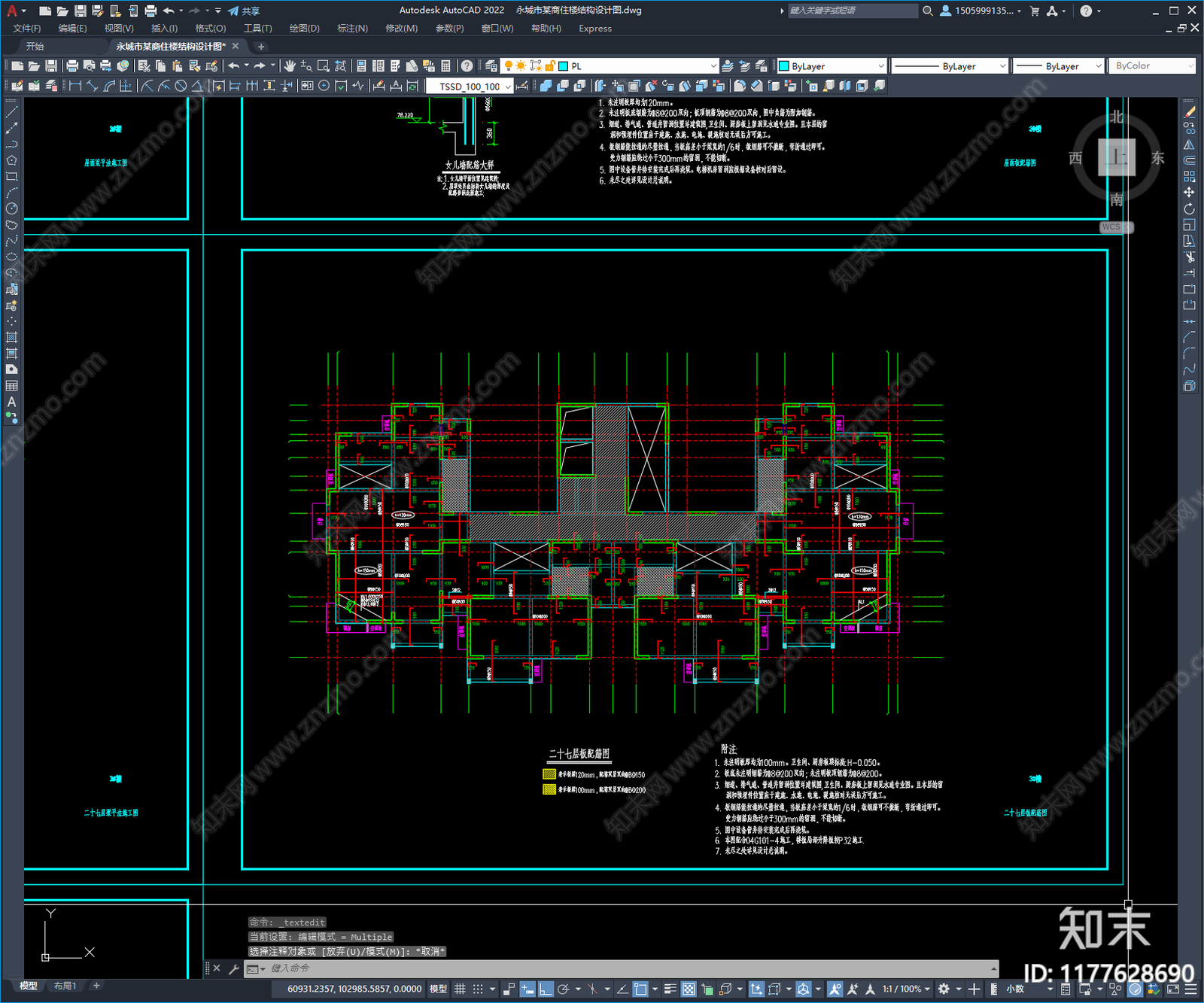Toggle snap mode in status bar
Image resolution: width=1204 pixels, height=1003 pixels.
(478, 989)
